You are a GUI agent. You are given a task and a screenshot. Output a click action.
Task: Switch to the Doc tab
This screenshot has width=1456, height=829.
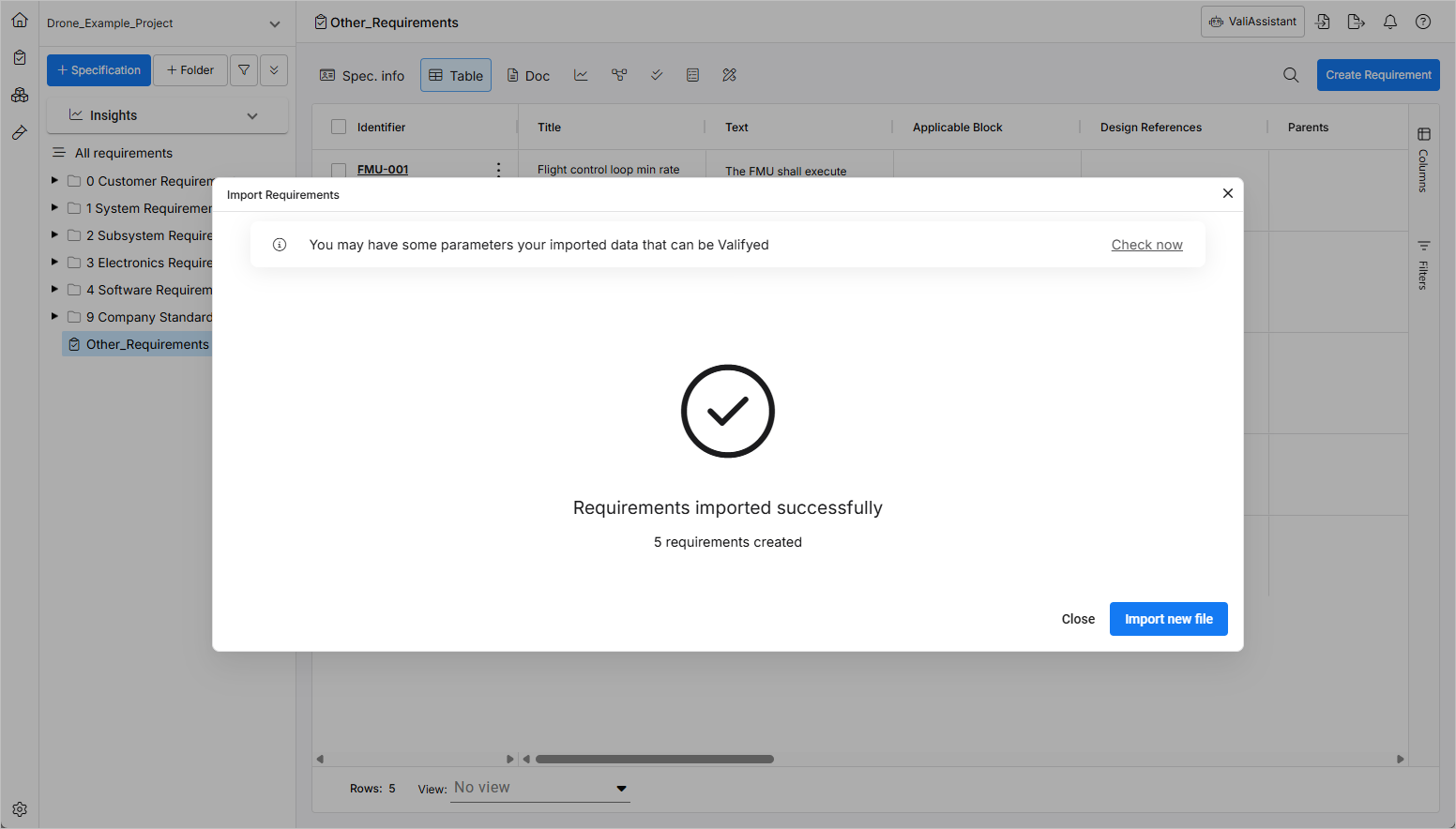pos(528,76)
